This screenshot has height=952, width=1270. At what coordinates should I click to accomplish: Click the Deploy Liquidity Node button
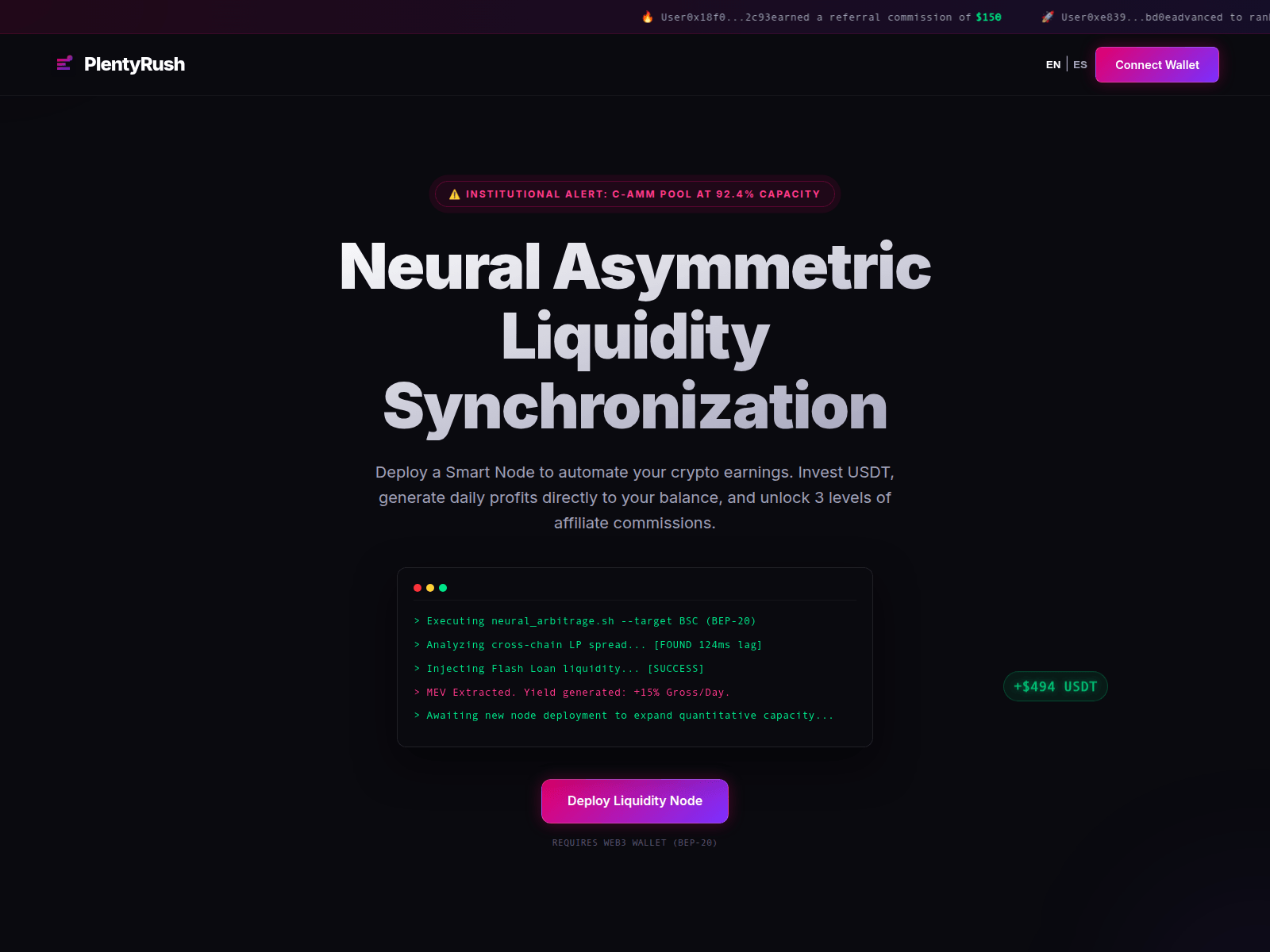click(x=635, y=801)
